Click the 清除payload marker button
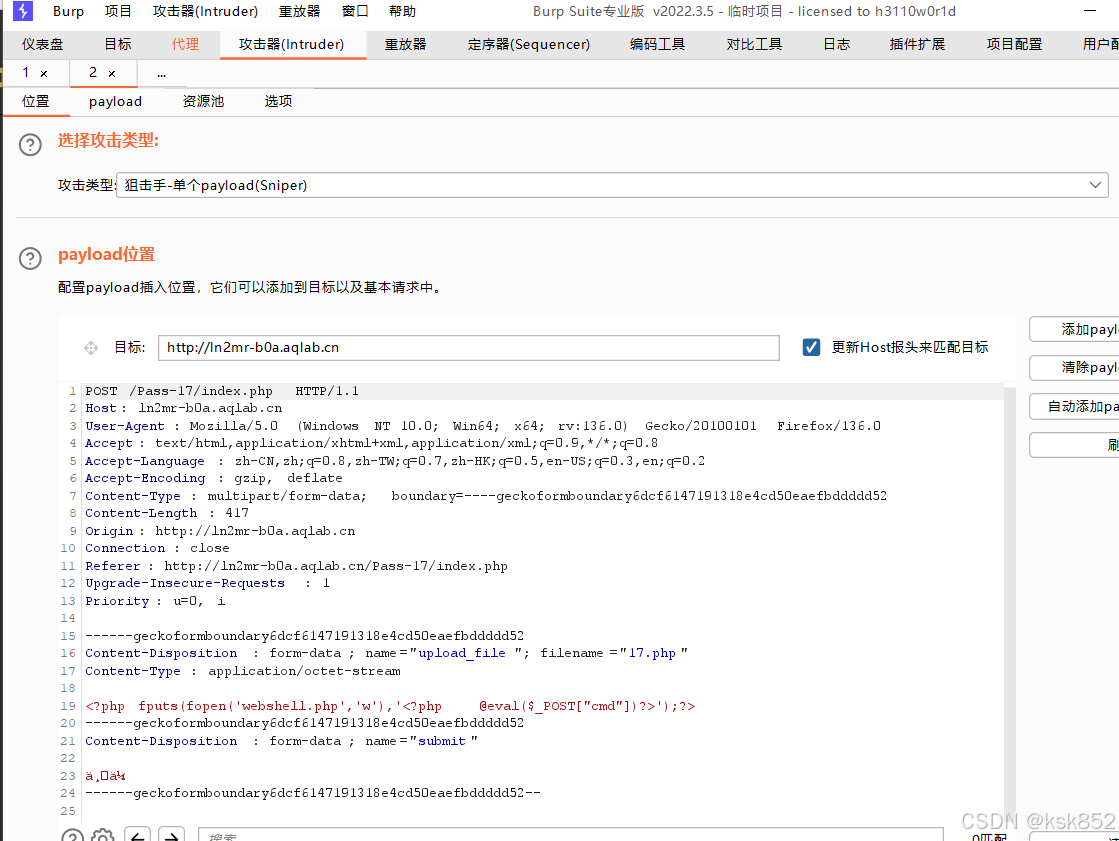This screenshot has width=1119, height=841. 1074,368
